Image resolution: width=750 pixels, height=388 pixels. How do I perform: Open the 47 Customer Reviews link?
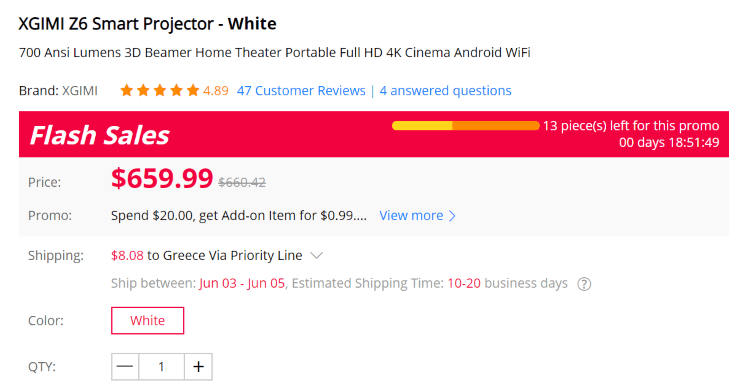pyautogui.click(x=301, y=91)
